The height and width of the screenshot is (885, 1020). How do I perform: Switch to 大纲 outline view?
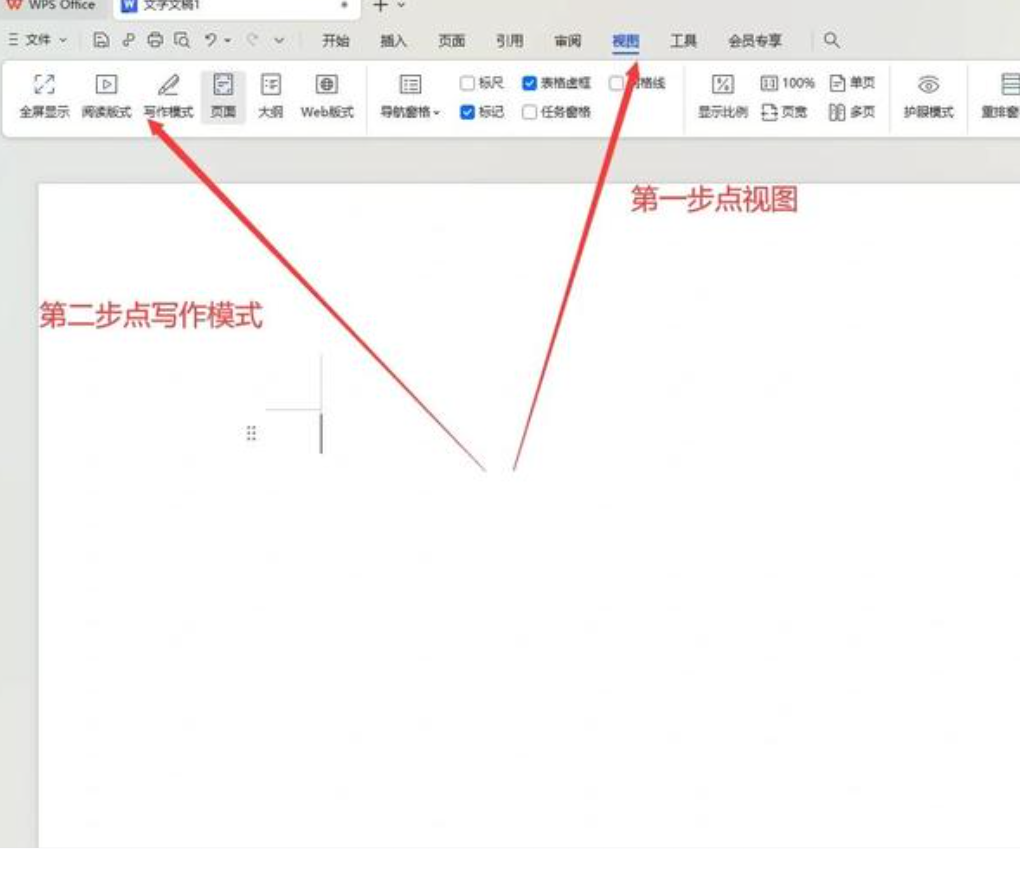pyautogui.click(x=270, y=86)
